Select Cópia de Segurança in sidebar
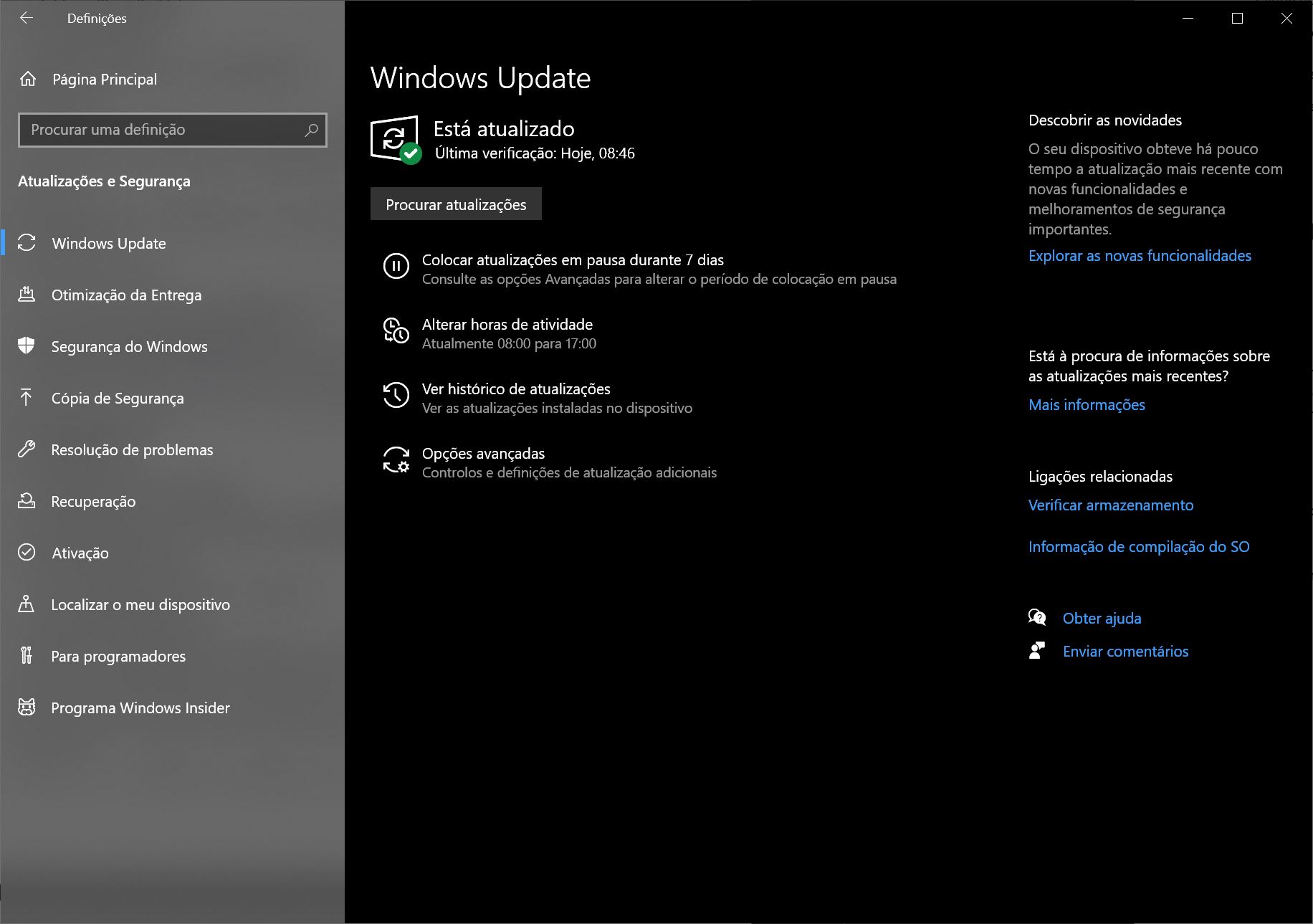 pos(172,398)
